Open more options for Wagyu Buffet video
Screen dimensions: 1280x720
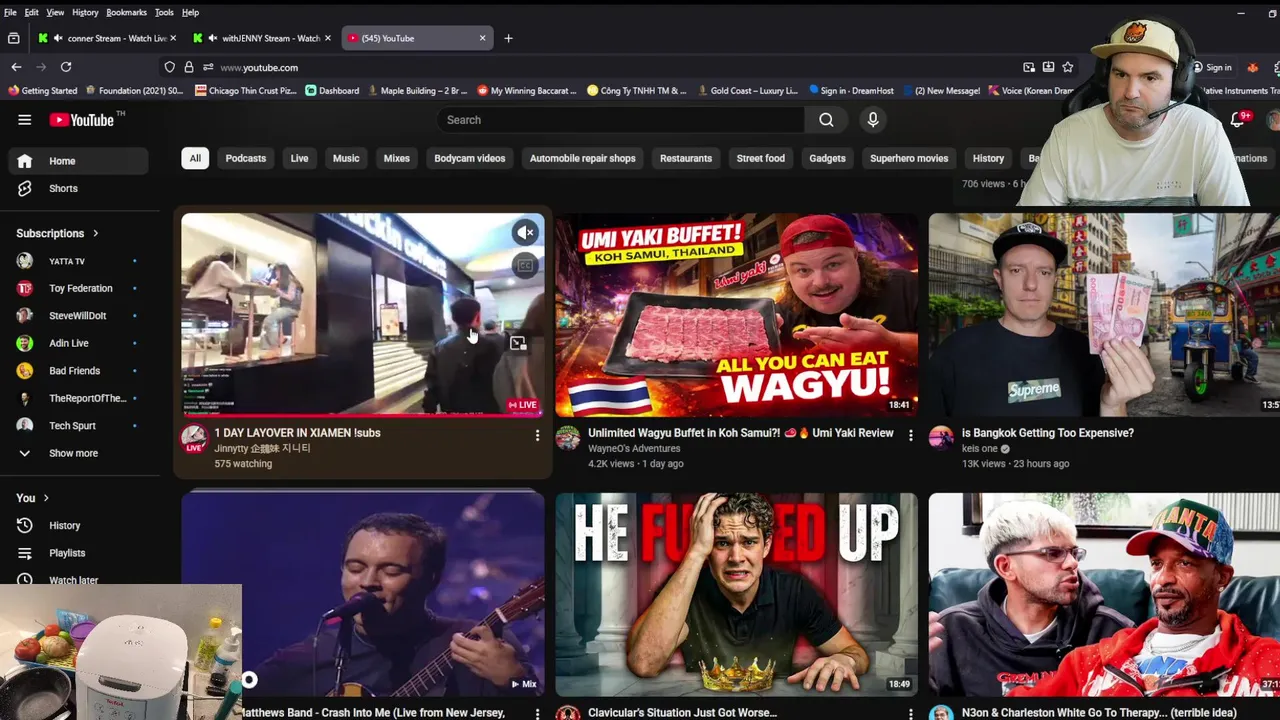[x=910, y=435]
